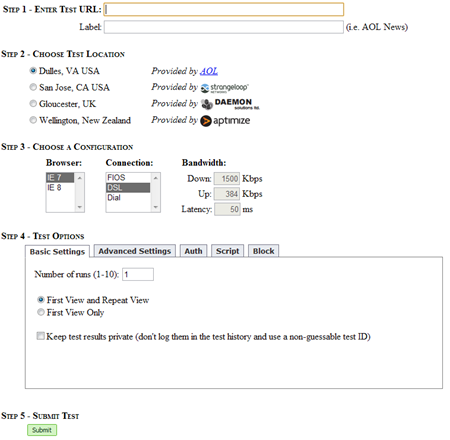This screenshot has width=450, height=440.
Task: Open the Block tab
Action: (x=264, y=251)
